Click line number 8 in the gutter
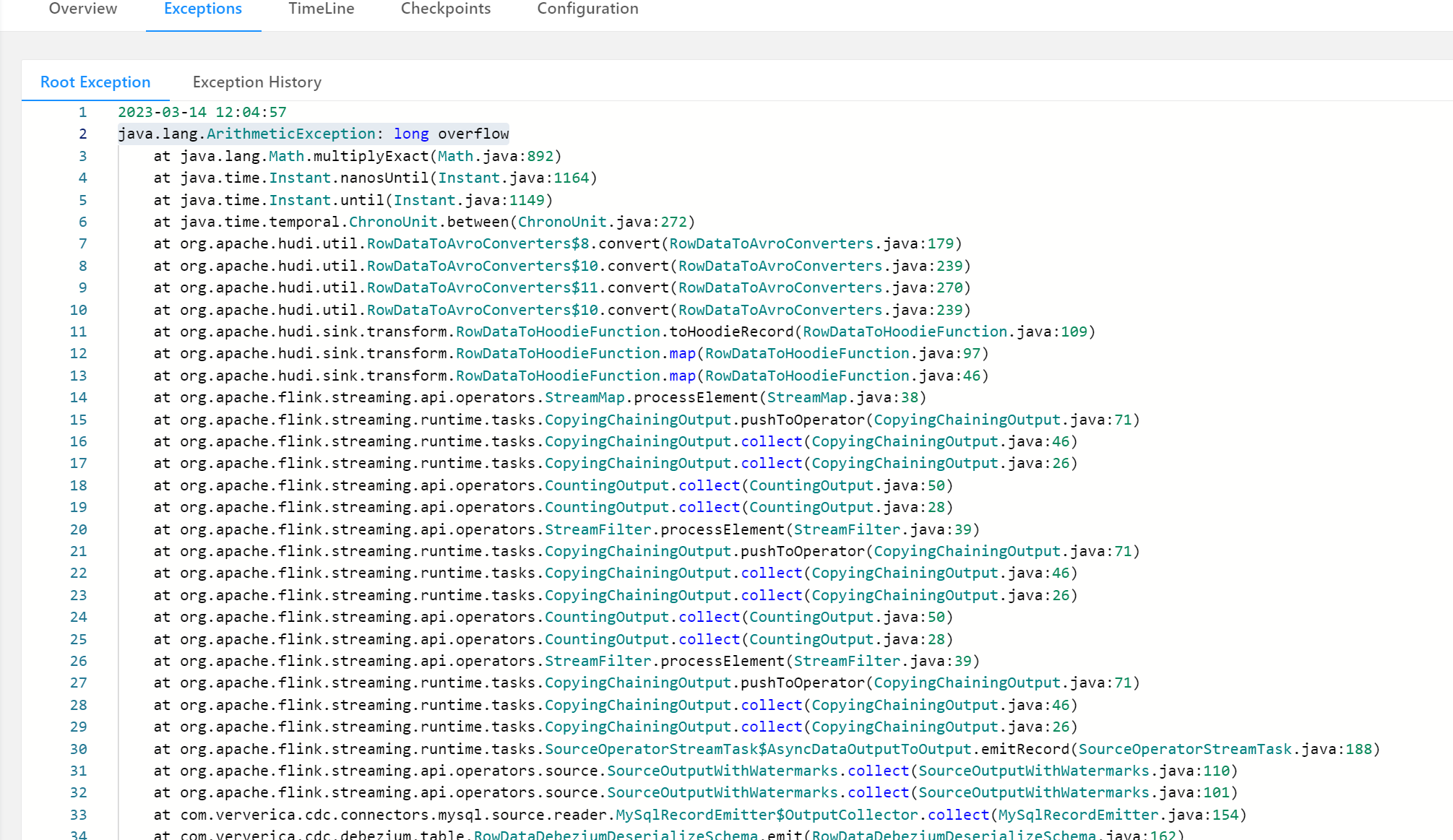 coord(82,267)
